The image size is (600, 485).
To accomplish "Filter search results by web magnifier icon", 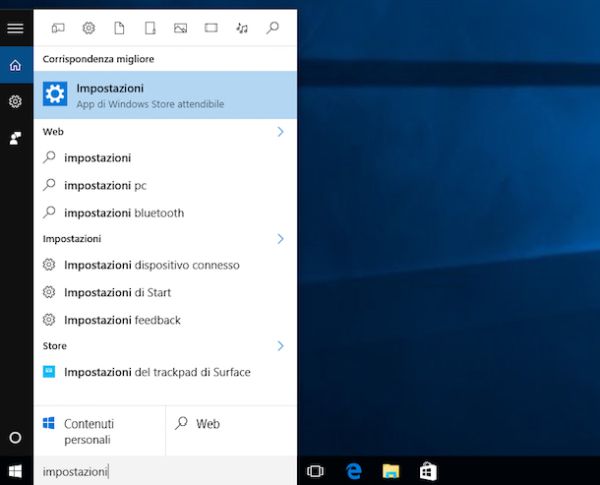I will coord(272,28).
